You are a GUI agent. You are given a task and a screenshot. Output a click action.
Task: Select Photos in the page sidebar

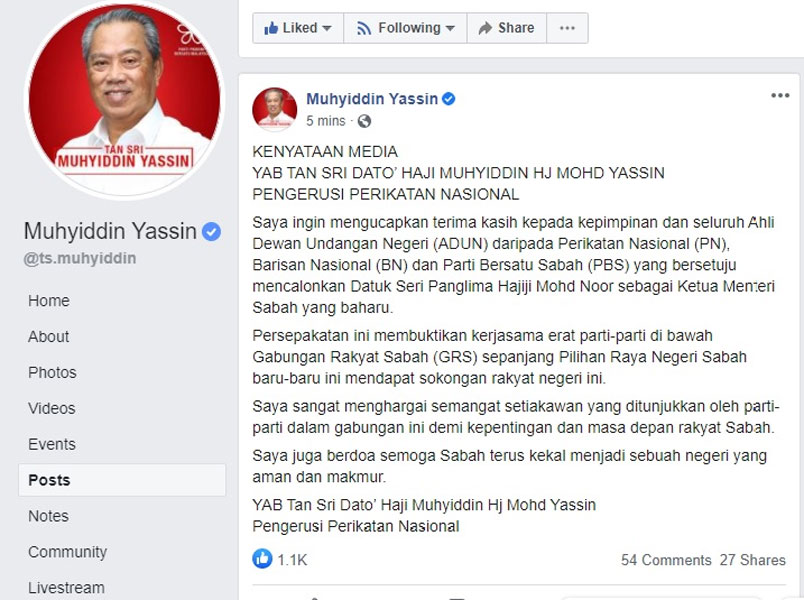52,372
